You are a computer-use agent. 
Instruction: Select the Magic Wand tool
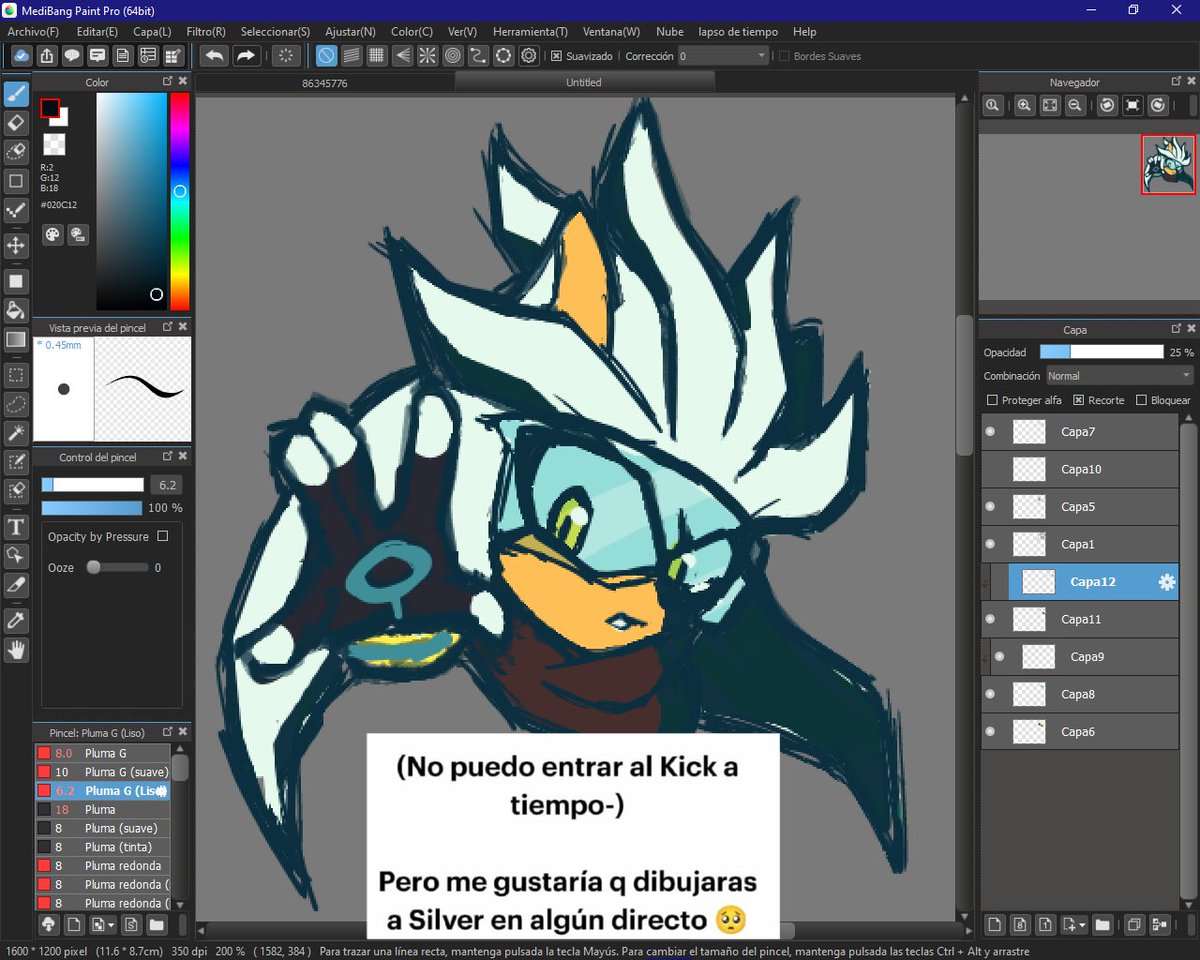(16, 433)
